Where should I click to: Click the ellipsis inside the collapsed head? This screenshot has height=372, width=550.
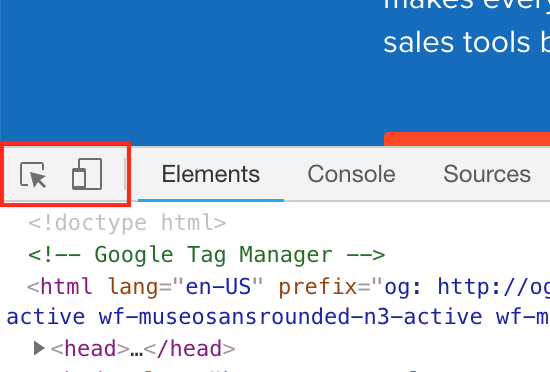[136, 352]
